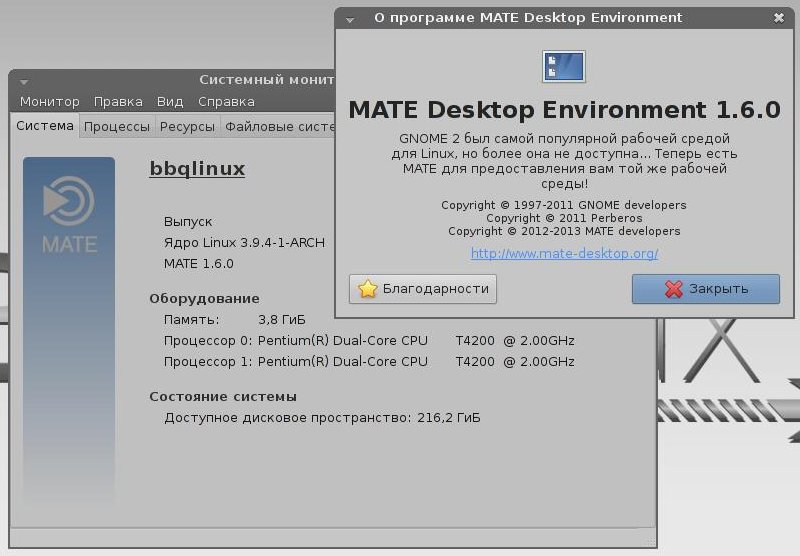The height and width of the screenshot is (556, 800).
Task: Close the About MATE dialog with X
Action: coord(779,18)
